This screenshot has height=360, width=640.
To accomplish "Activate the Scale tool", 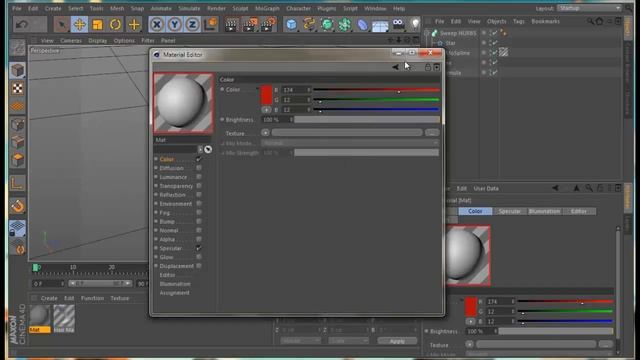I will pyautogui.click(x=97, y=24).
